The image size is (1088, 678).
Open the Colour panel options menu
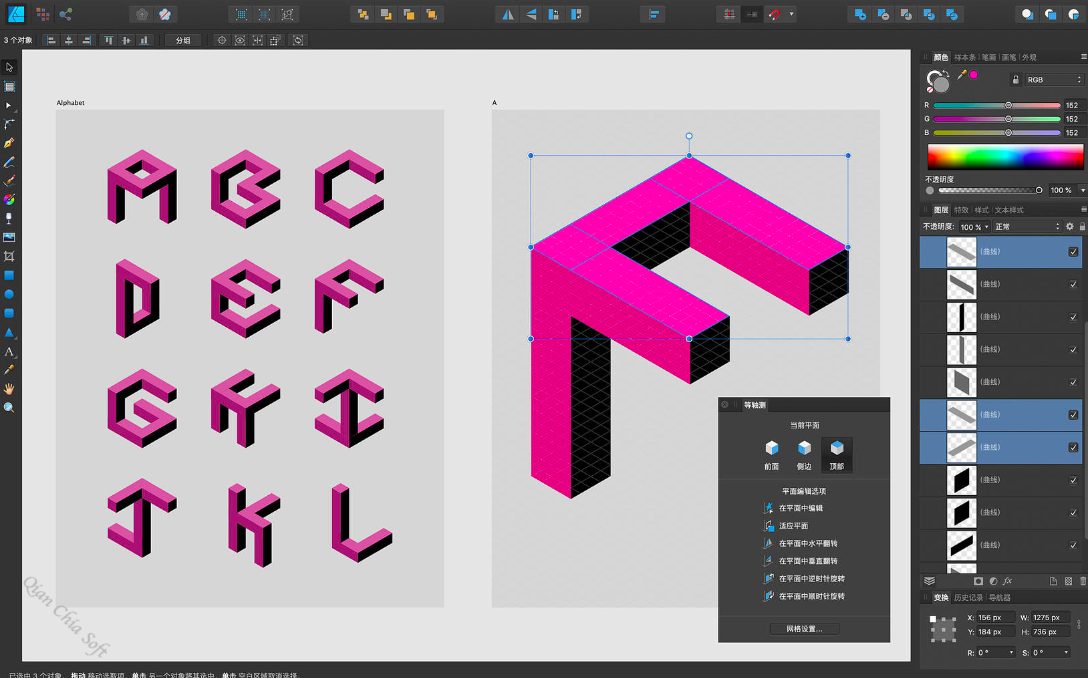click(x=1083, y=57)
